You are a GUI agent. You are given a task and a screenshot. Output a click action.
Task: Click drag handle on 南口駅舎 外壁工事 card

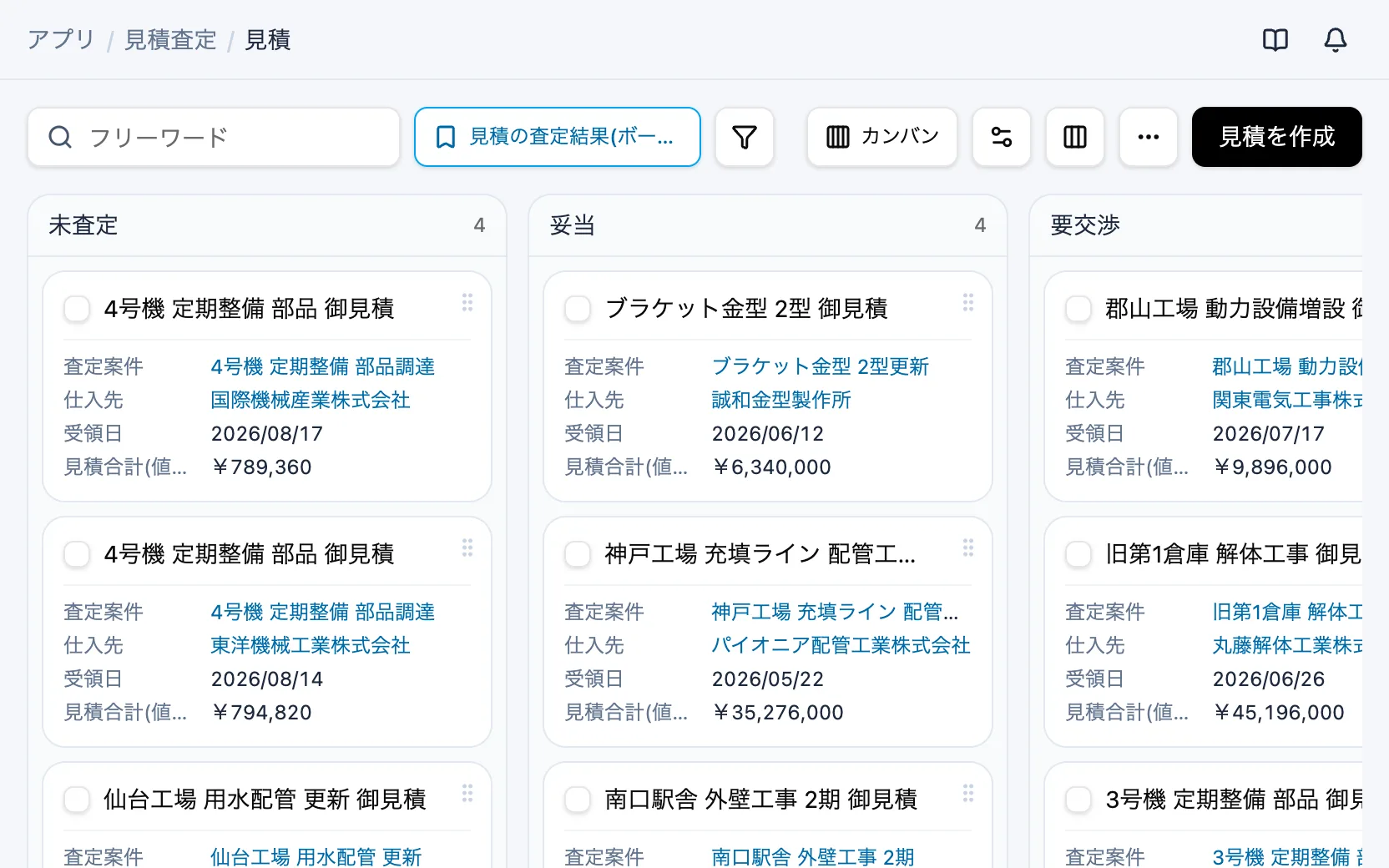point(968,793)
